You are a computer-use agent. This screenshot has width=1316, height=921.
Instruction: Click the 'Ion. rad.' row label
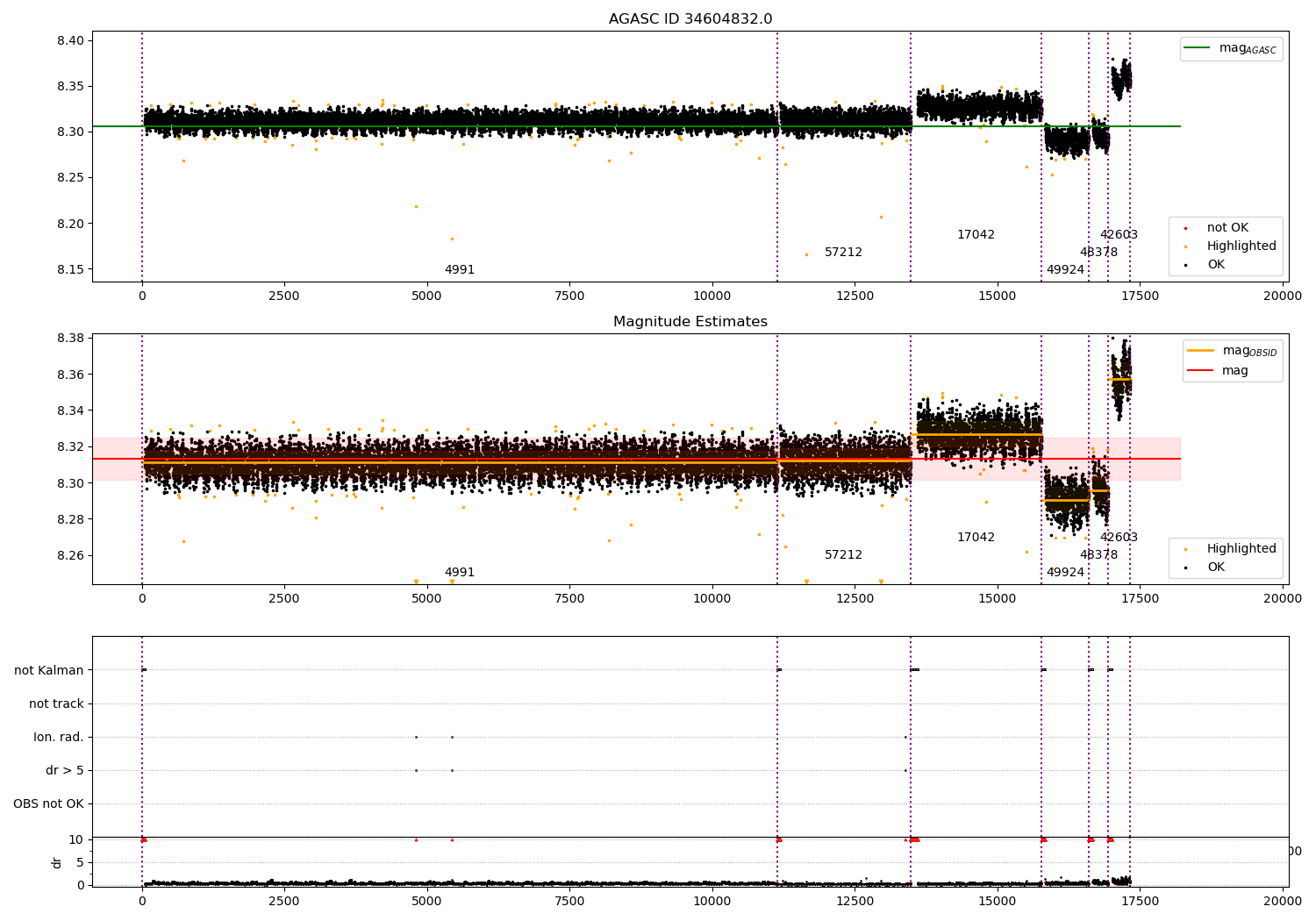click(x=59, y=737)
